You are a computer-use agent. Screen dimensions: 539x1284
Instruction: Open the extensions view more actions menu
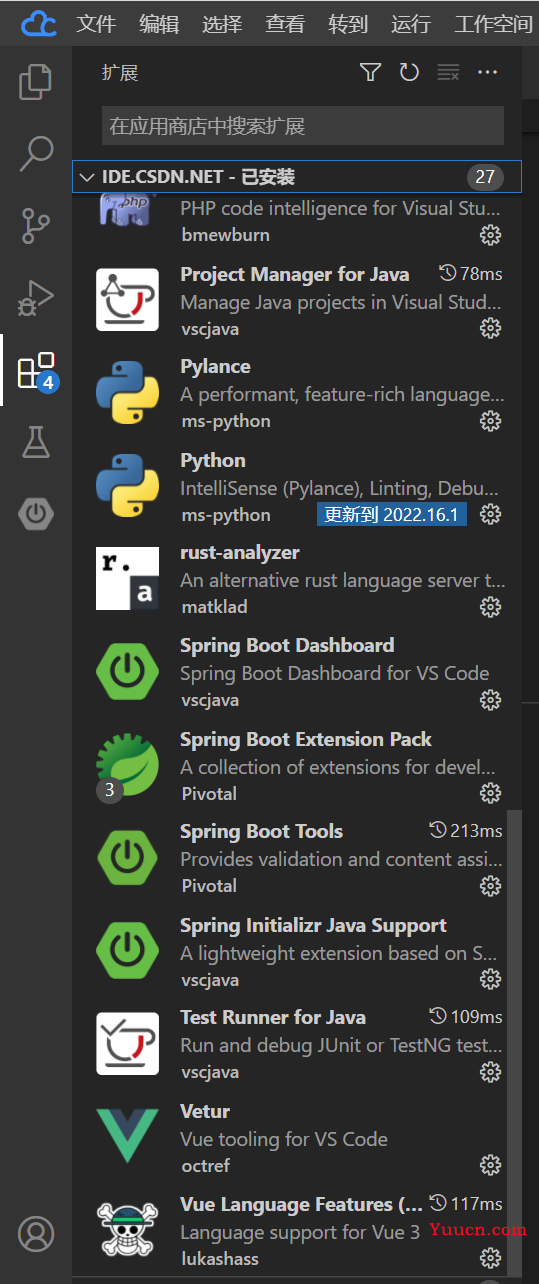coord(488,72)
